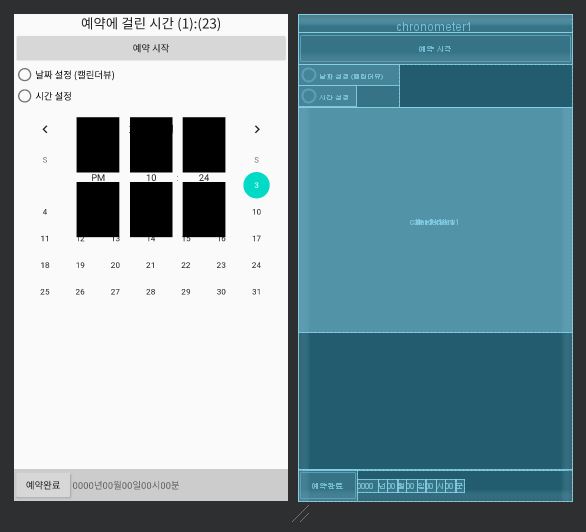The image size is (586, 532).
Task: Click the hour value 10 in time picker
Action: [151, 177]
